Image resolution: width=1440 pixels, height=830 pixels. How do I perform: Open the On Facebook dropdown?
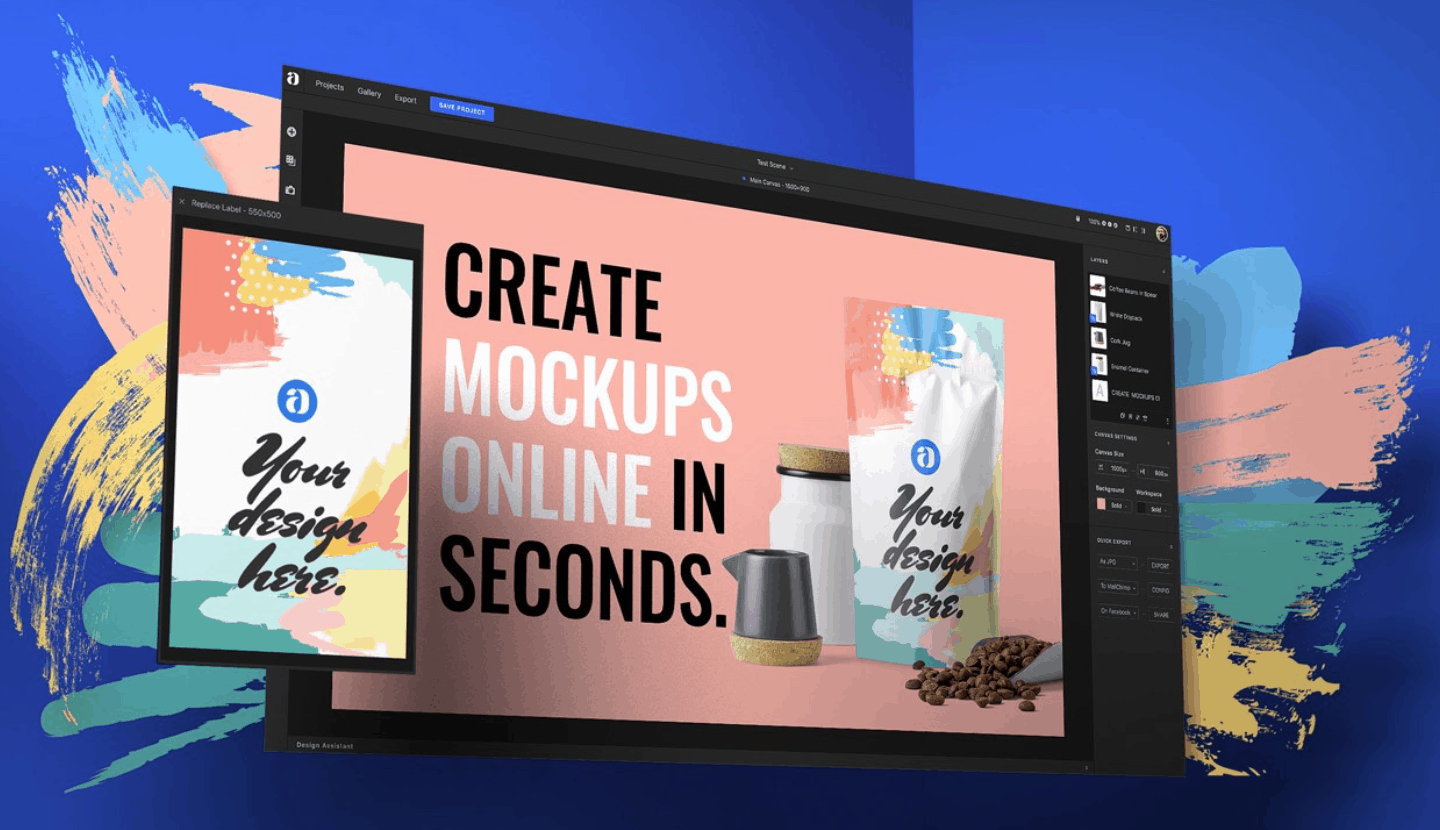coord(1119,611)
